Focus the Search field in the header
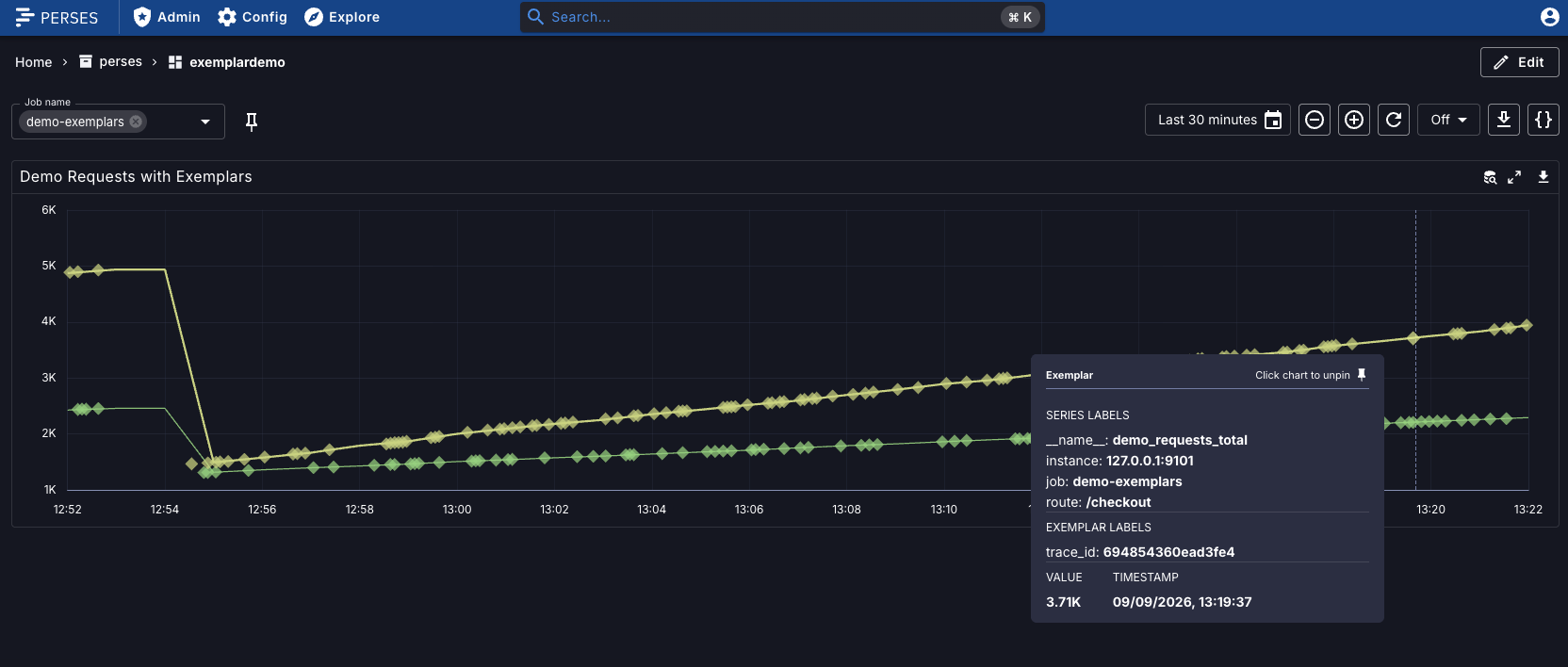 coord(782,17)
